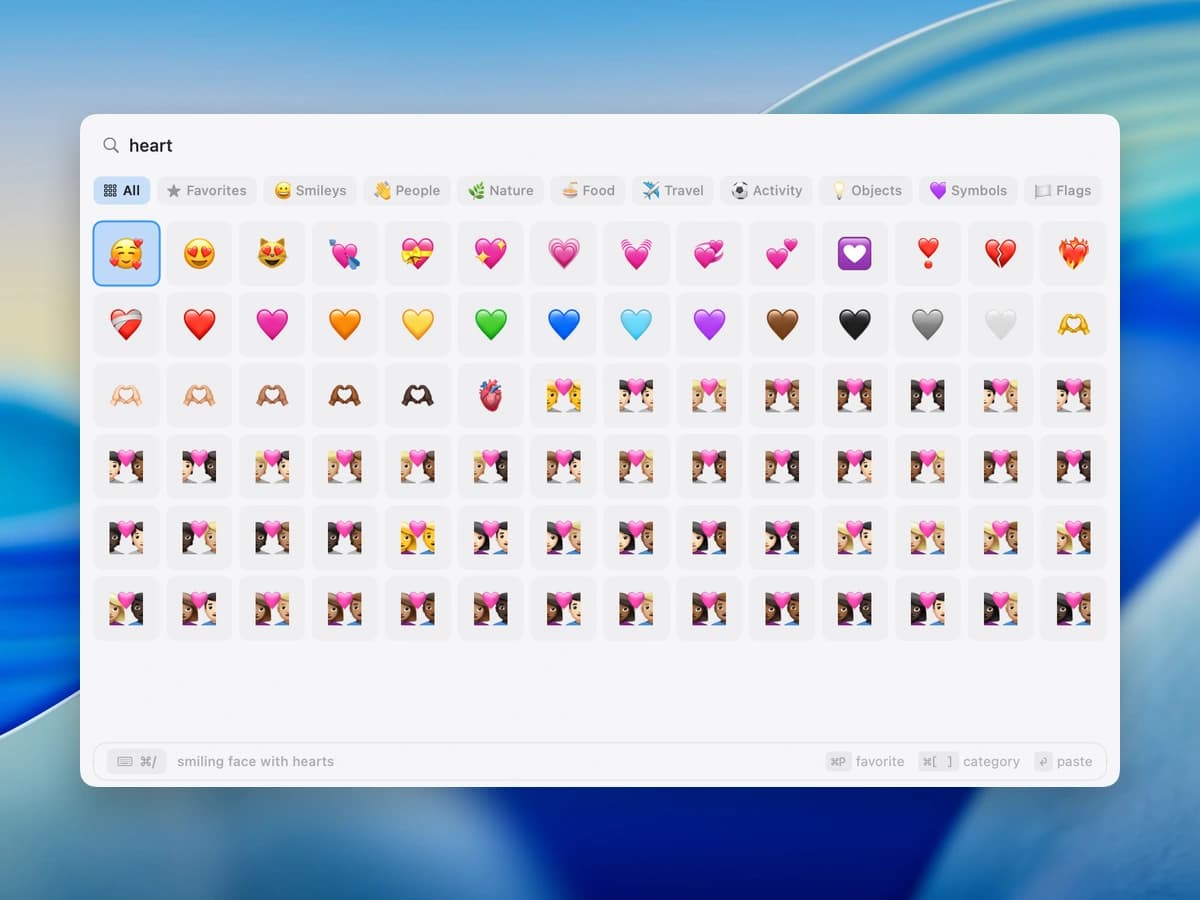Pick the green heart emoji

pos(491,325)
